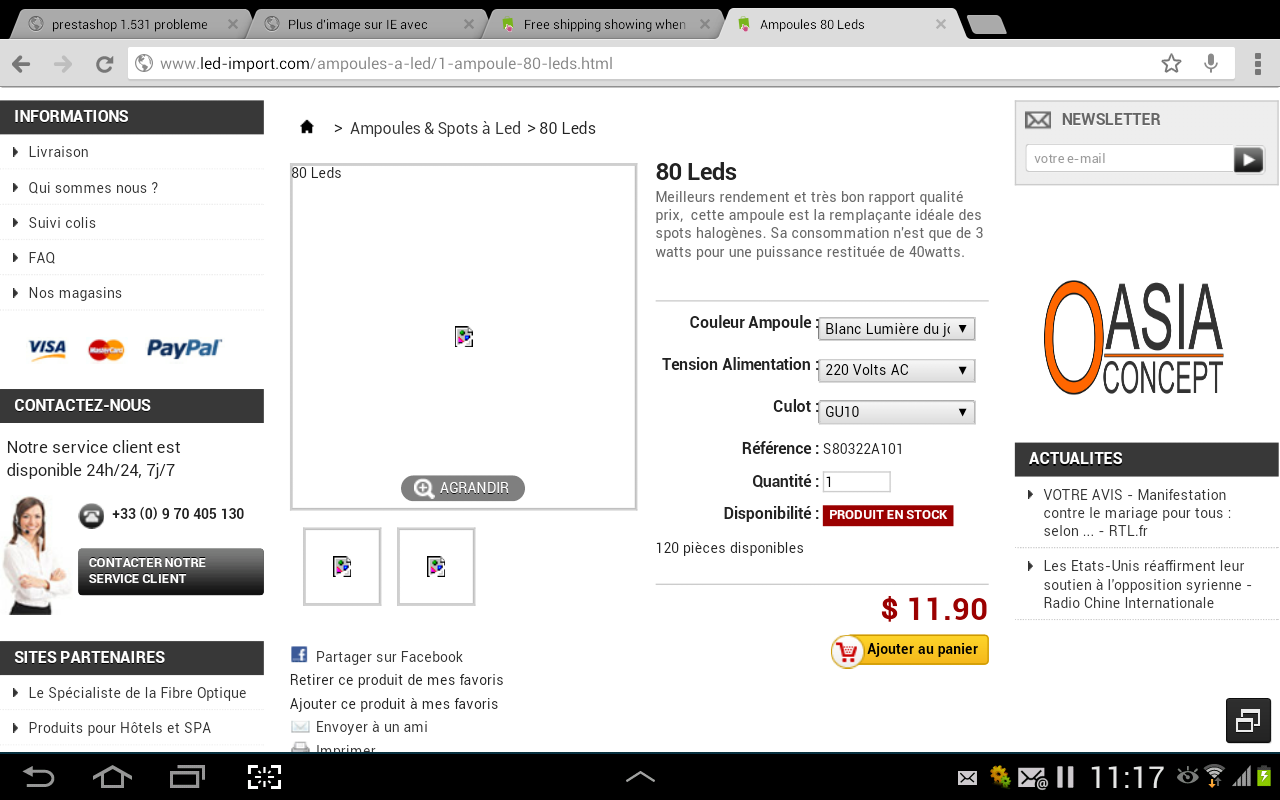Open Android recent apps icon

coord(187,777)
